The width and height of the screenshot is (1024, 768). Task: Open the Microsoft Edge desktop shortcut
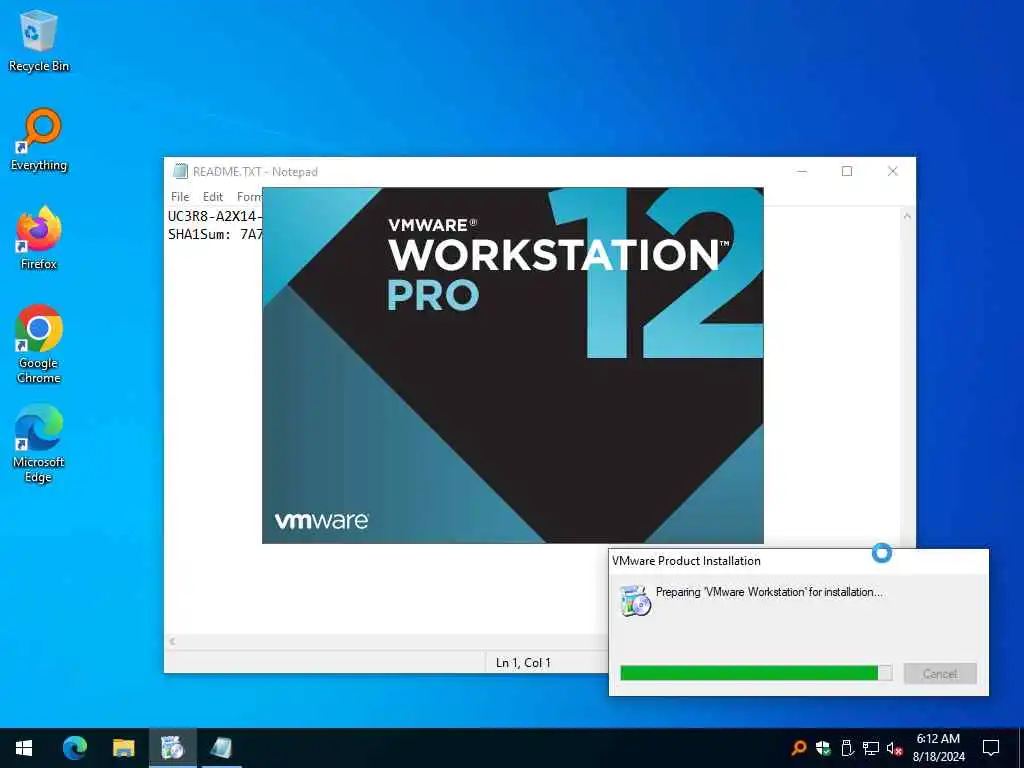click(x=39, y=443)
